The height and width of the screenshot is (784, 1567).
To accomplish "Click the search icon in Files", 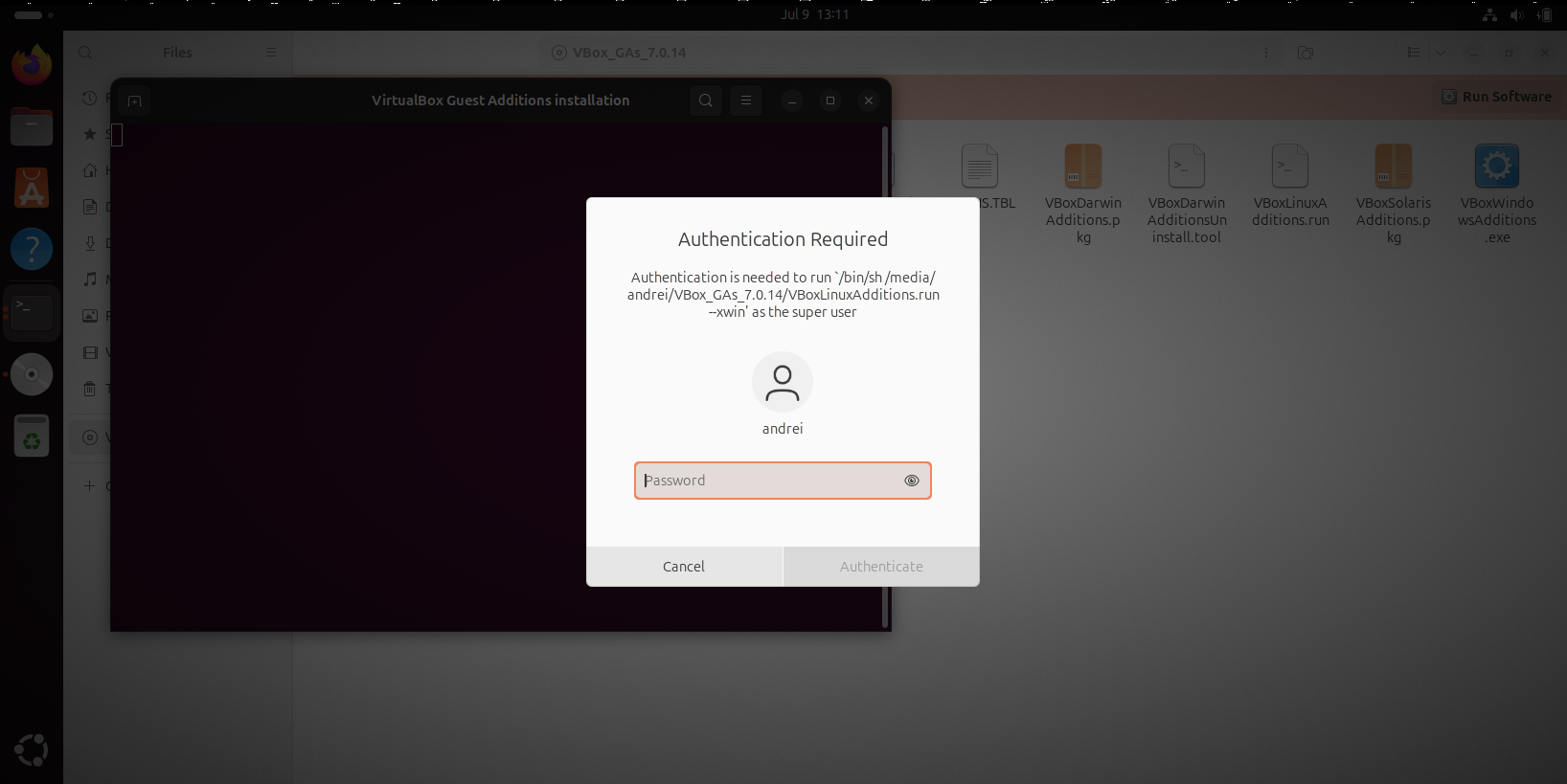I will click(x=85, y=53).
